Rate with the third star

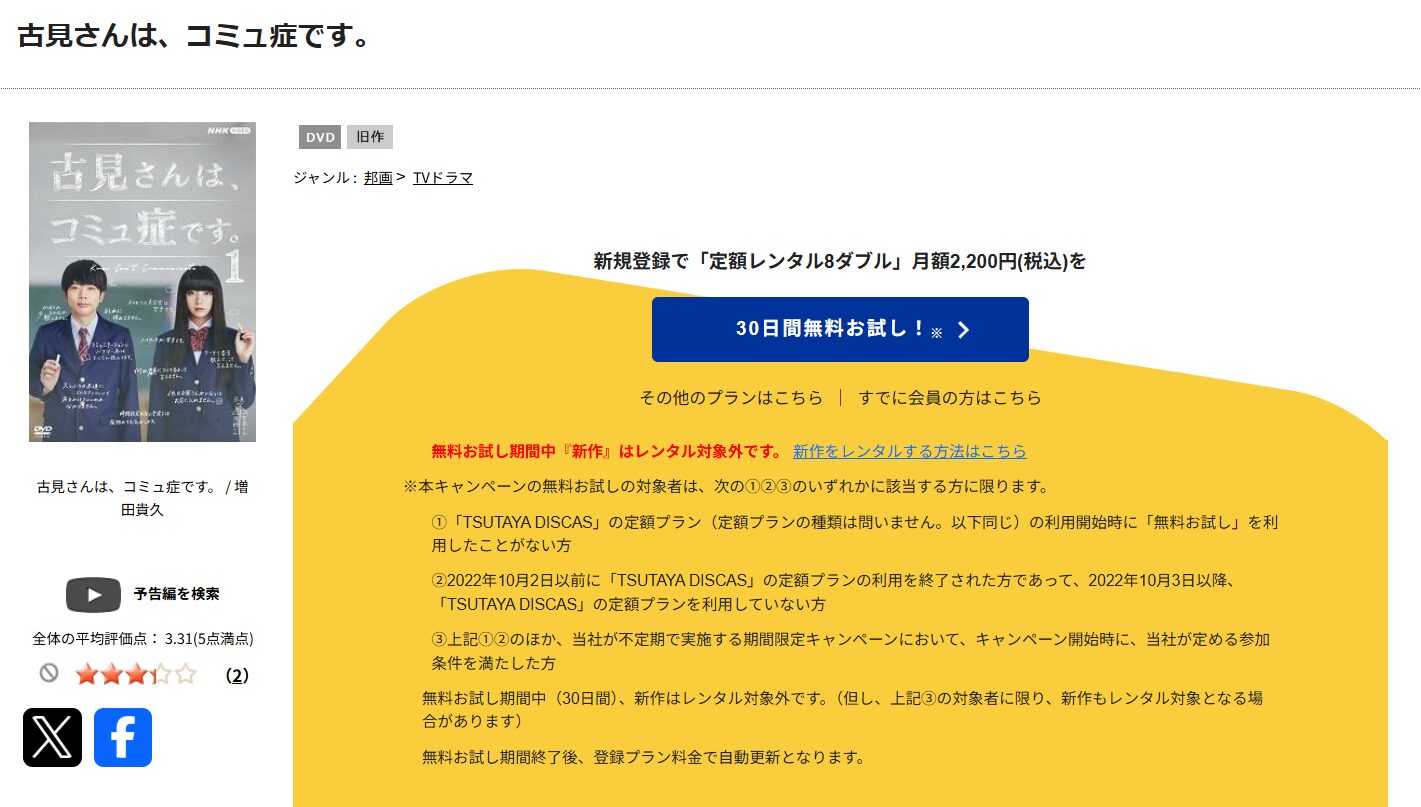pyautogui.click(x=136, y=674)
